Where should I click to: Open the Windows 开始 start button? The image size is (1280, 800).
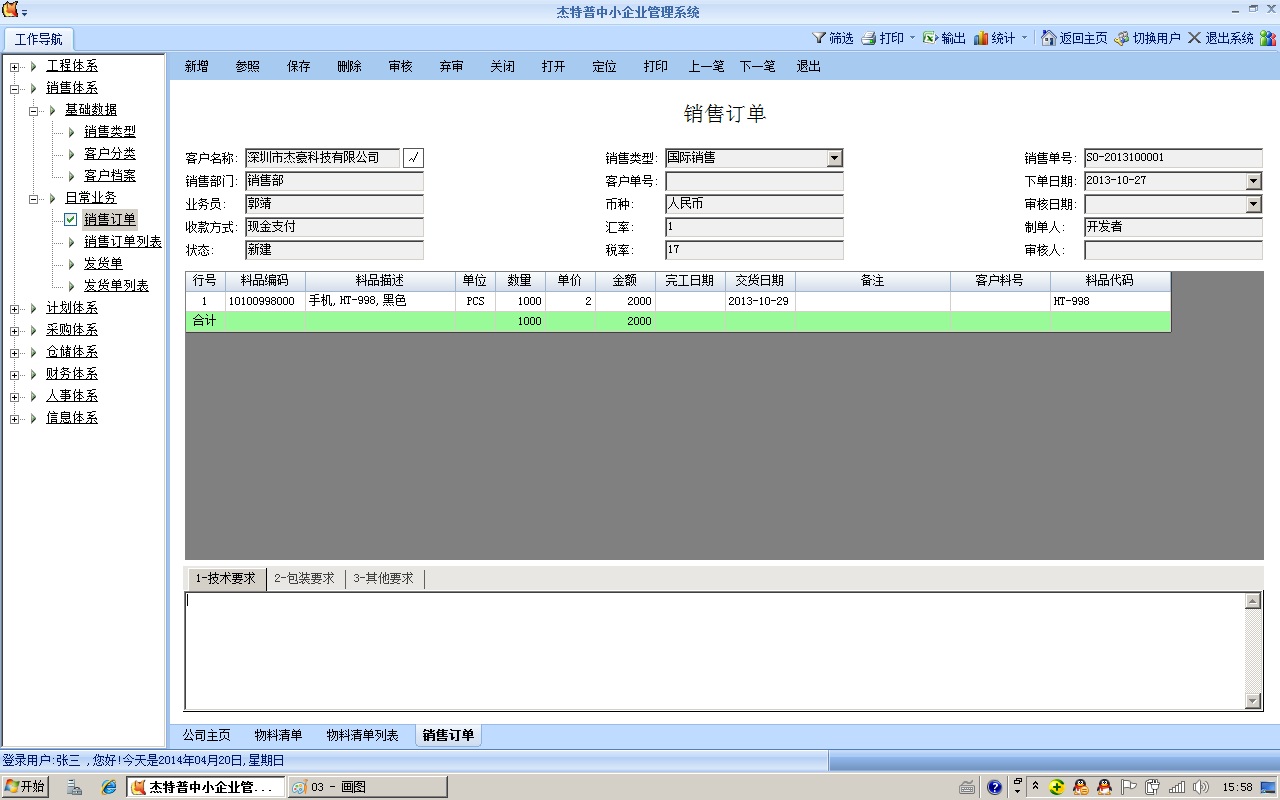24,786
